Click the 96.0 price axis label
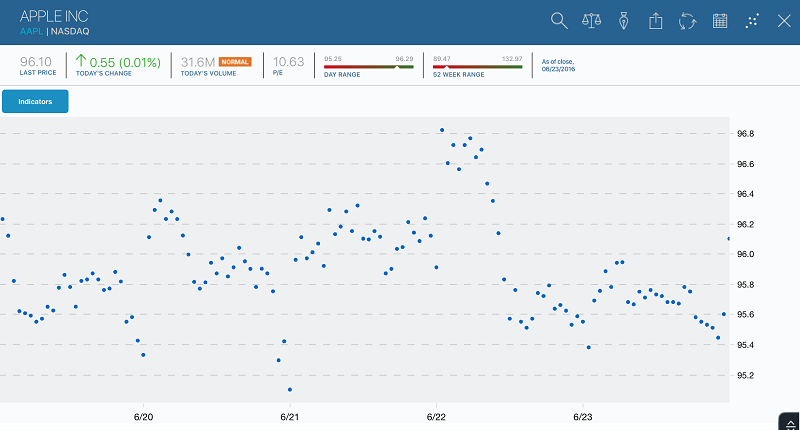The width and height of the screenshot is (800, 430). coord(745,254)
